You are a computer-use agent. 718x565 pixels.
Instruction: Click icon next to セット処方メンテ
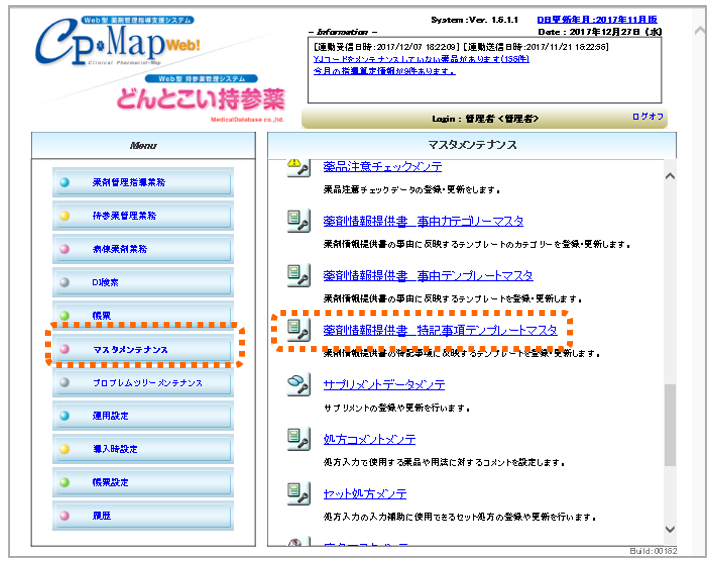click(297, 493)
